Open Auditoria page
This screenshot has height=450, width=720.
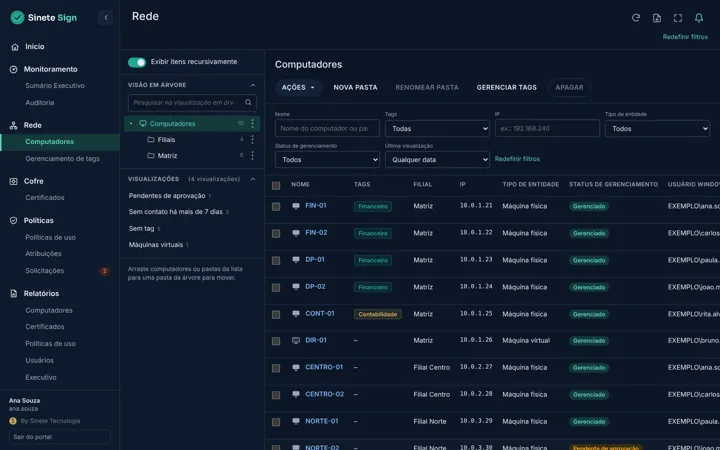pos(39,103)
